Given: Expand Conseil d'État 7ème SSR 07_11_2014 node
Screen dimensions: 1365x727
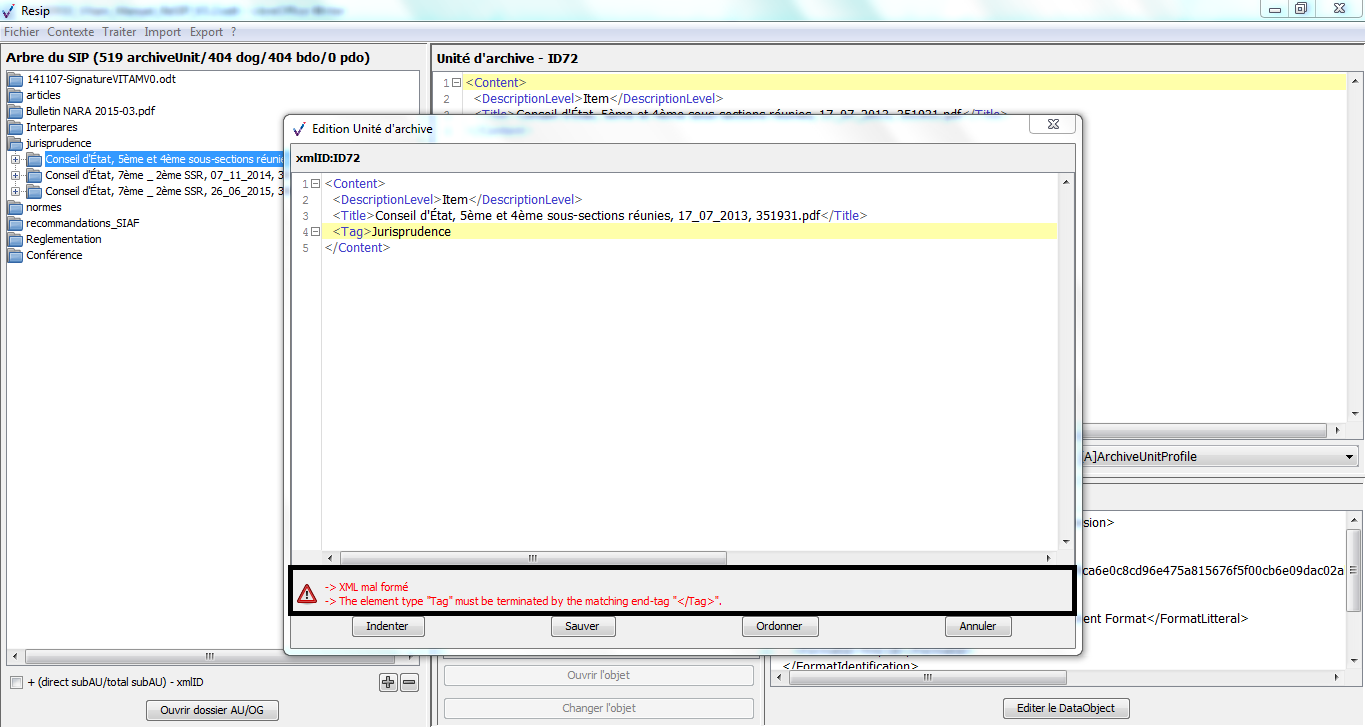Looking at the screenshot, I should [x=16, y=175].
